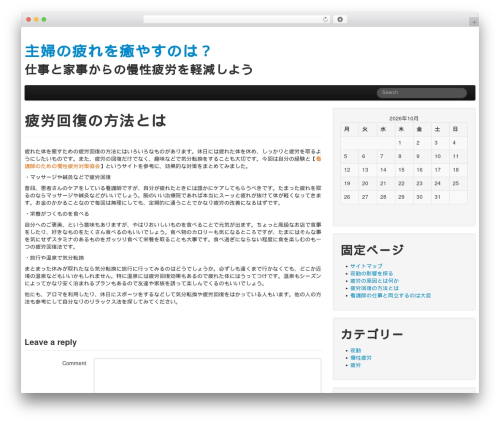This screenshot has height=423, width=500.
Task: Open the 疲労の原因とは何か page link
Action: pyautogui.click(x=374, y=281)
